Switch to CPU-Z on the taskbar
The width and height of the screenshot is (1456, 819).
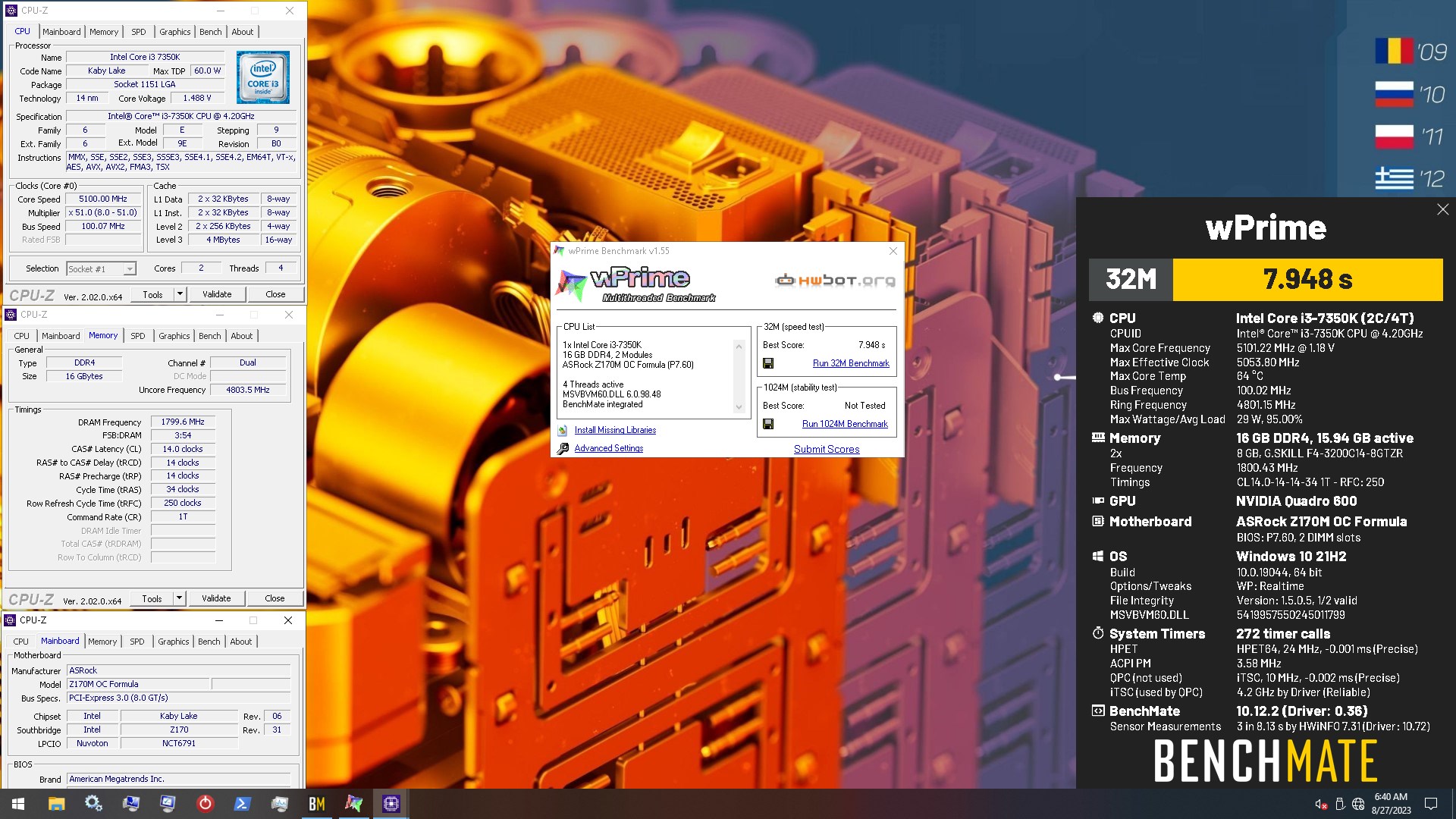(391, 804)
